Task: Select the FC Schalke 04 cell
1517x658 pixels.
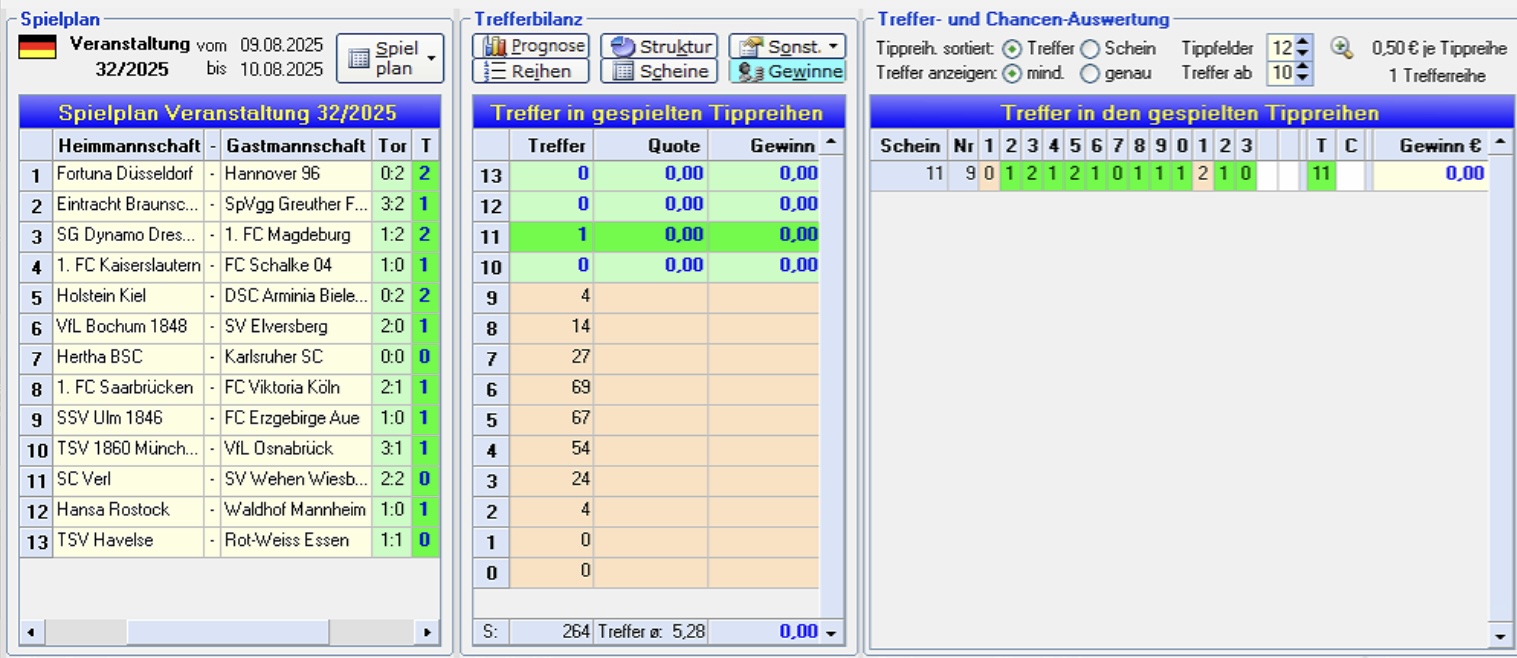Action: tap(296, 266)
